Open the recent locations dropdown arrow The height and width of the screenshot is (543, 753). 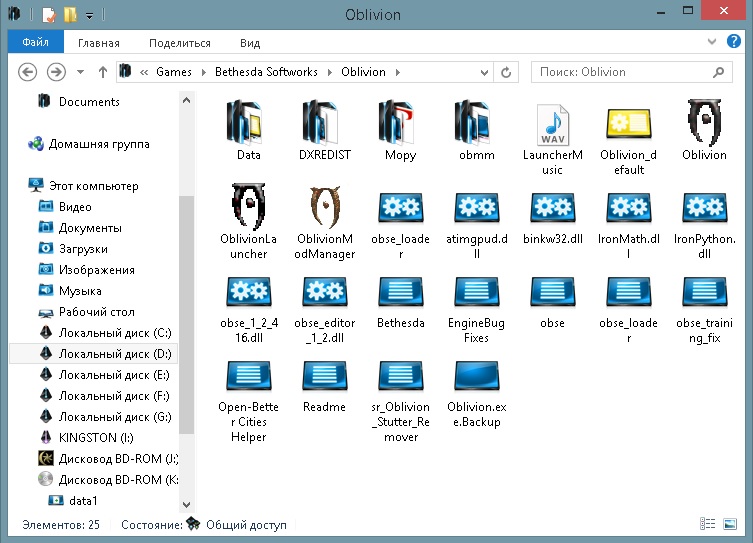click(x=80, y=72)
